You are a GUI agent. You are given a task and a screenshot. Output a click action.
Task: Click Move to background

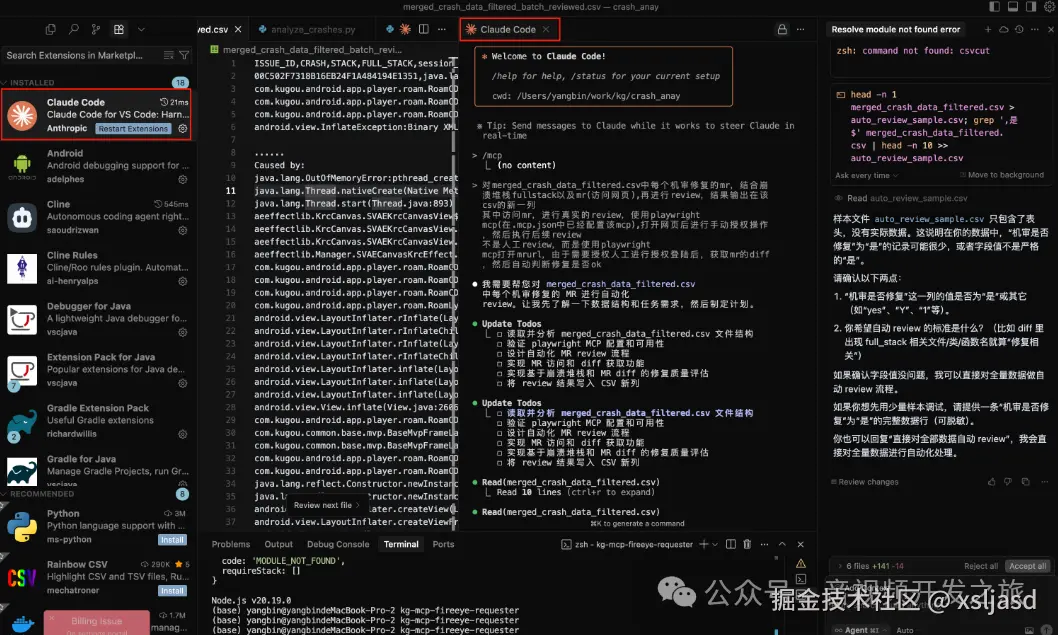pyautogui.click(x=1001, y=175)
